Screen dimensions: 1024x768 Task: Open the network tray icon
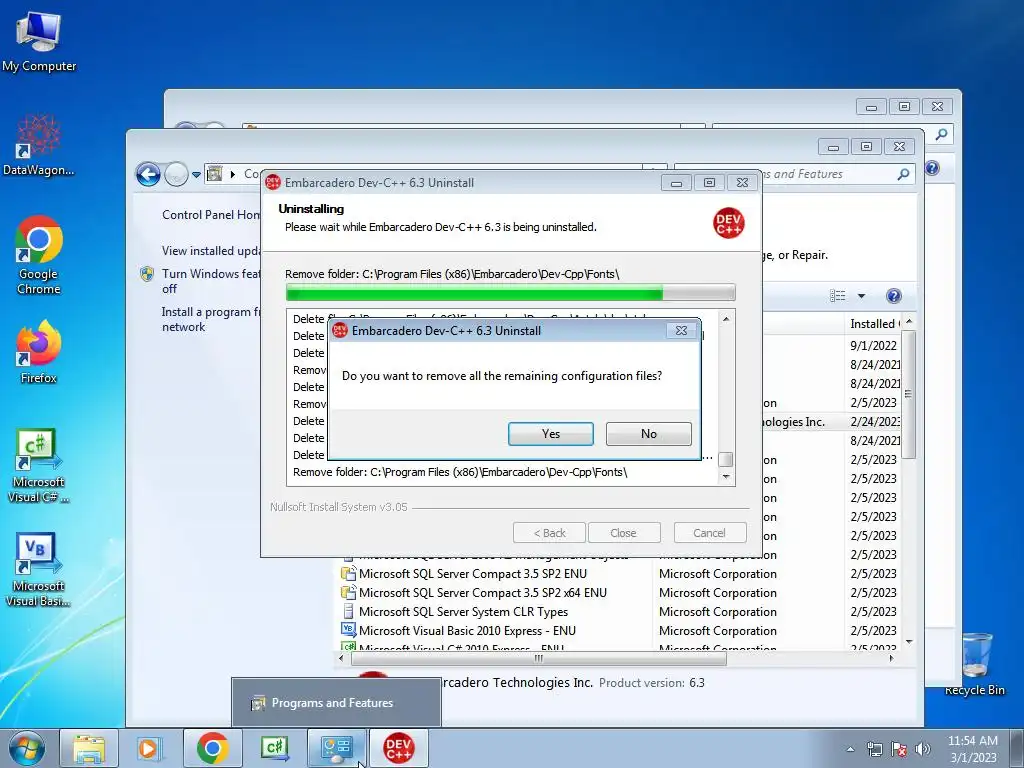tap(874, 749)
